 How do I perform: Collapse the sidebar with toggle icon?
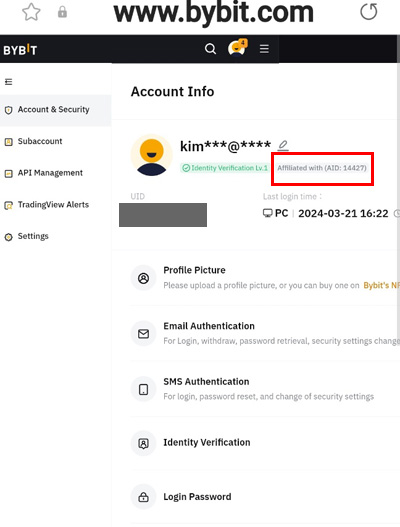(x=8, y=82)
